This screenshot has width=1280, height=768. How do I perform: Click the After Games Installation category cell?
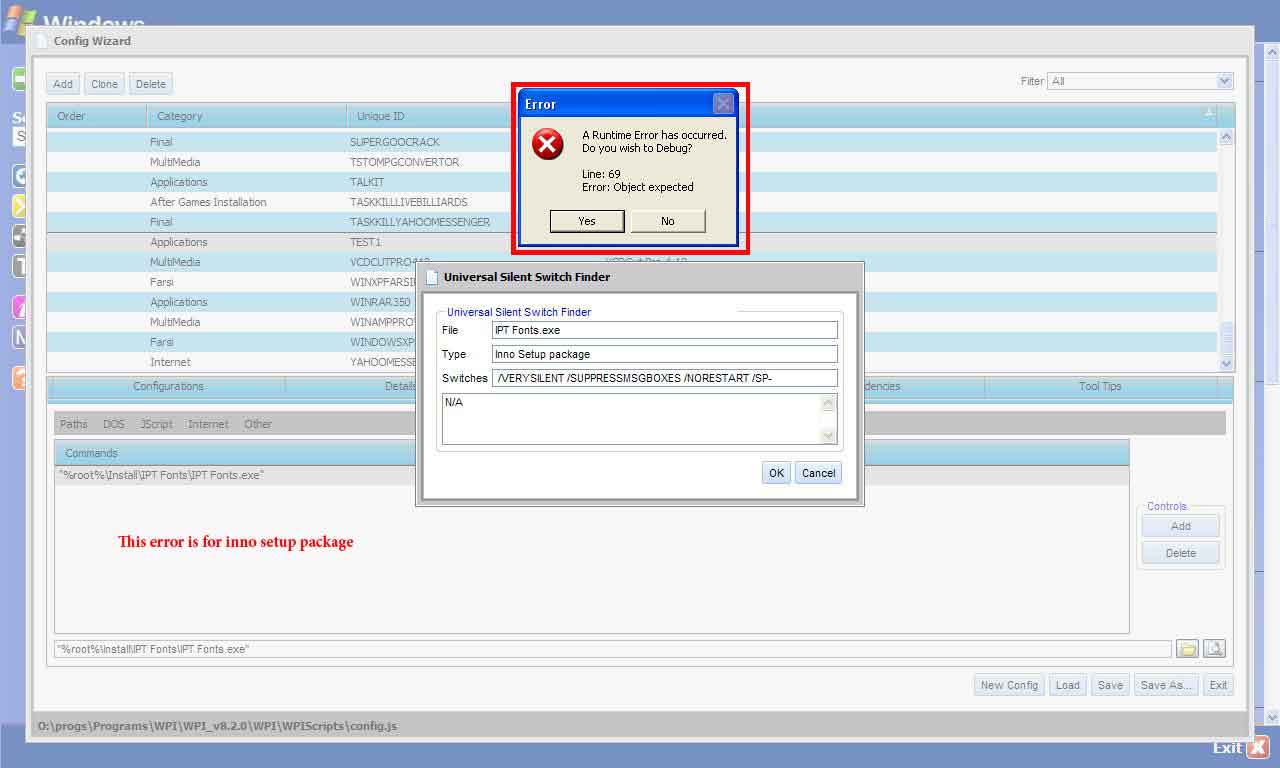point(208,202)
